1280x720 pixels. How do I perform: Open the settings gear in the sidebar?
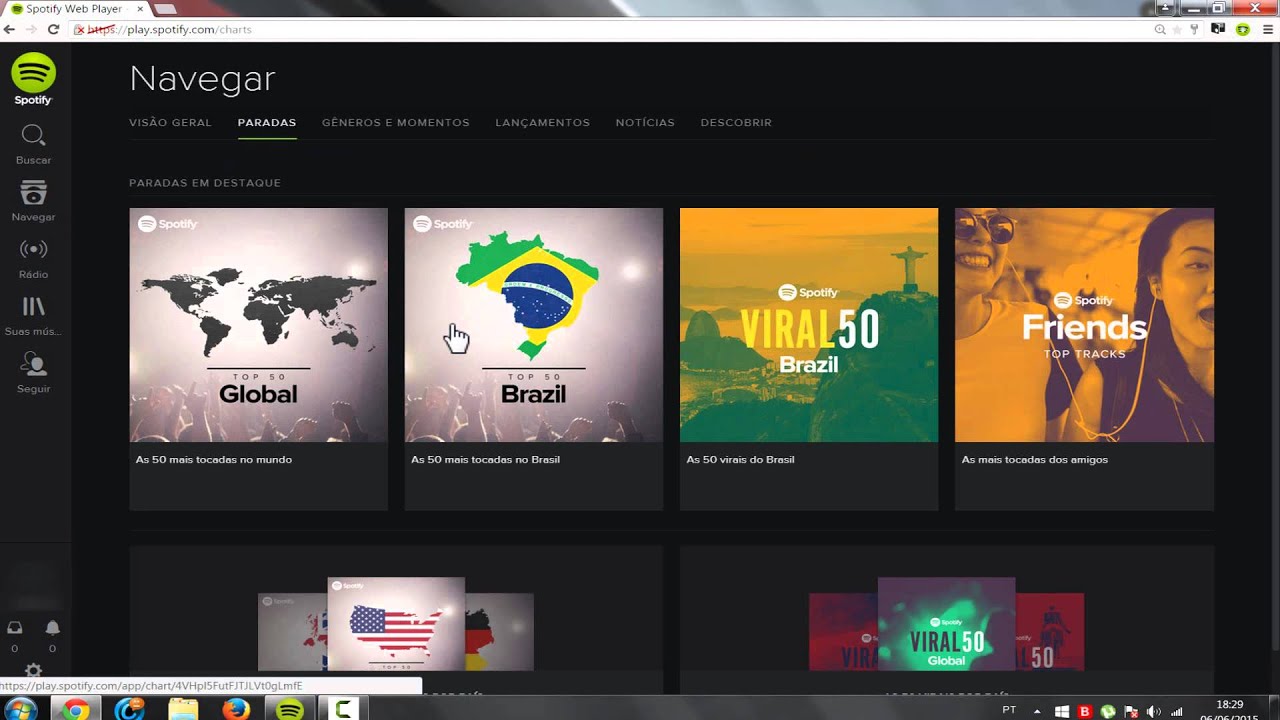(x=33, y=671)
